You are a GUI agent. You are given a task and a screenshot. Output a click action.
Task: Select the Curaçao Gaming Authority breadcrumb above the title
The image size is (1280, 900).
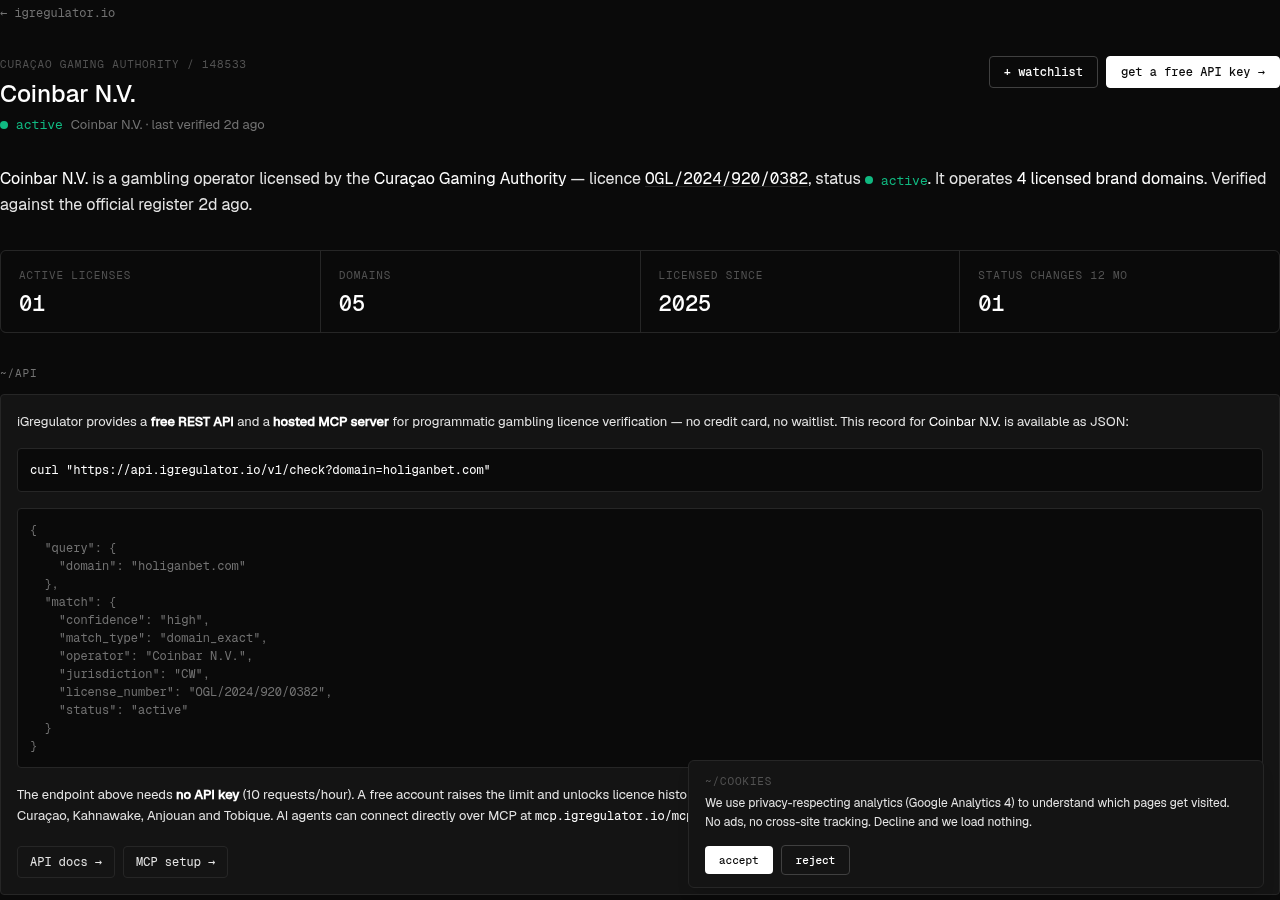90,65
